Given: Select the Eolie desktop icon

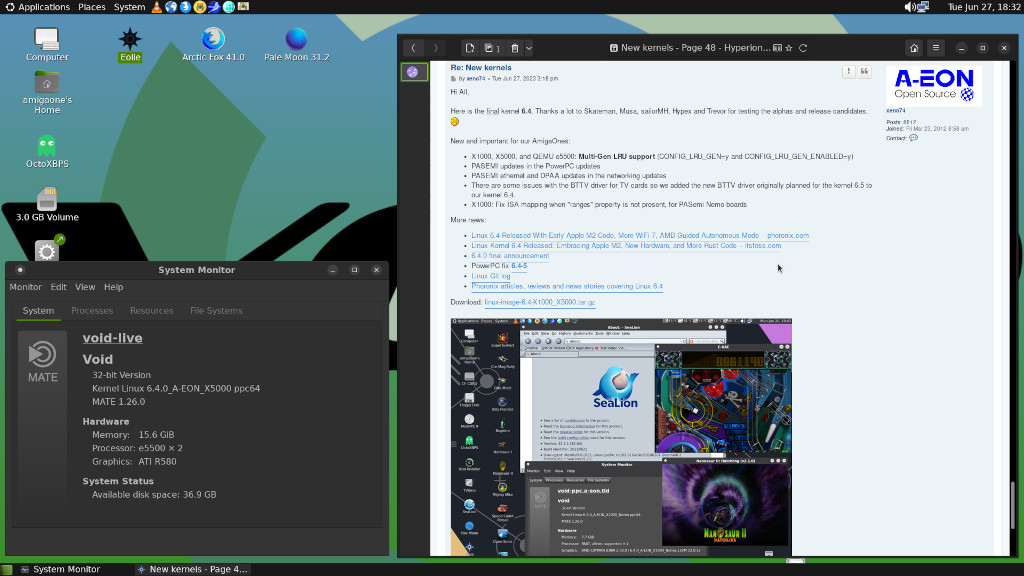Looking at the screenshot, I should tap(130, 44).
